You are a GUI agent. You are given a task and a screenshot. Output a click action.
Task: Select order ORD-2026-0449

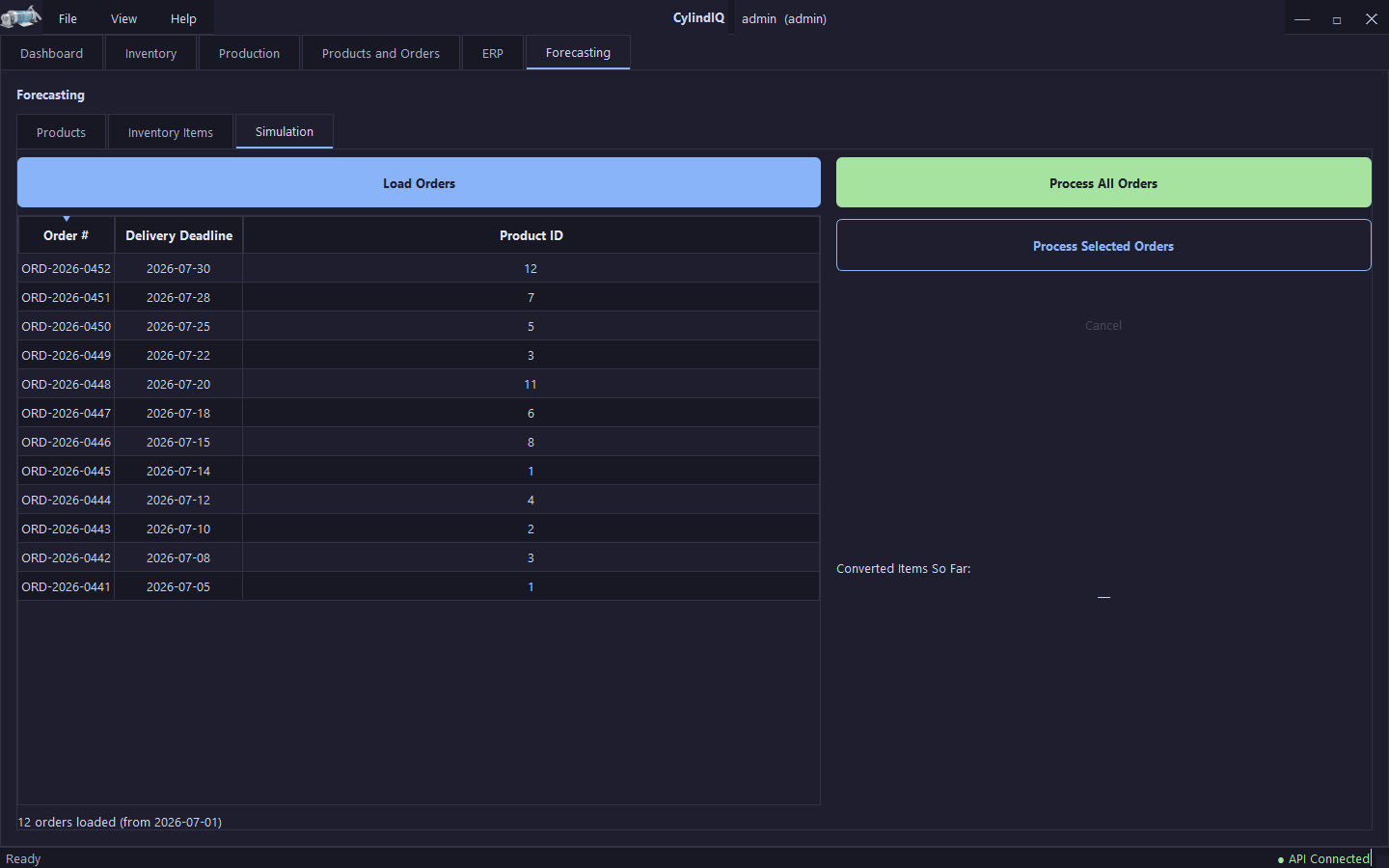[67, 355]
